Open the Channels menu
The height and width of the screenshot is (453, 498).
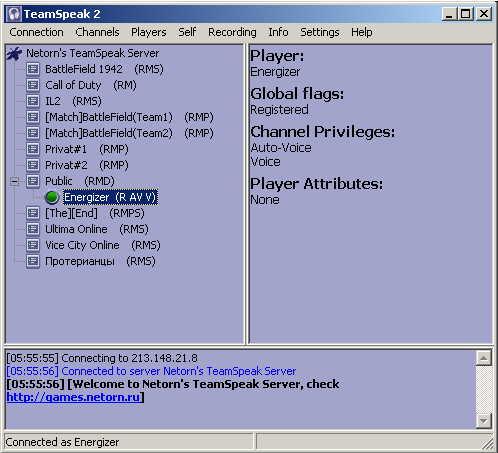pyautogui.click(x=97, y=32)
